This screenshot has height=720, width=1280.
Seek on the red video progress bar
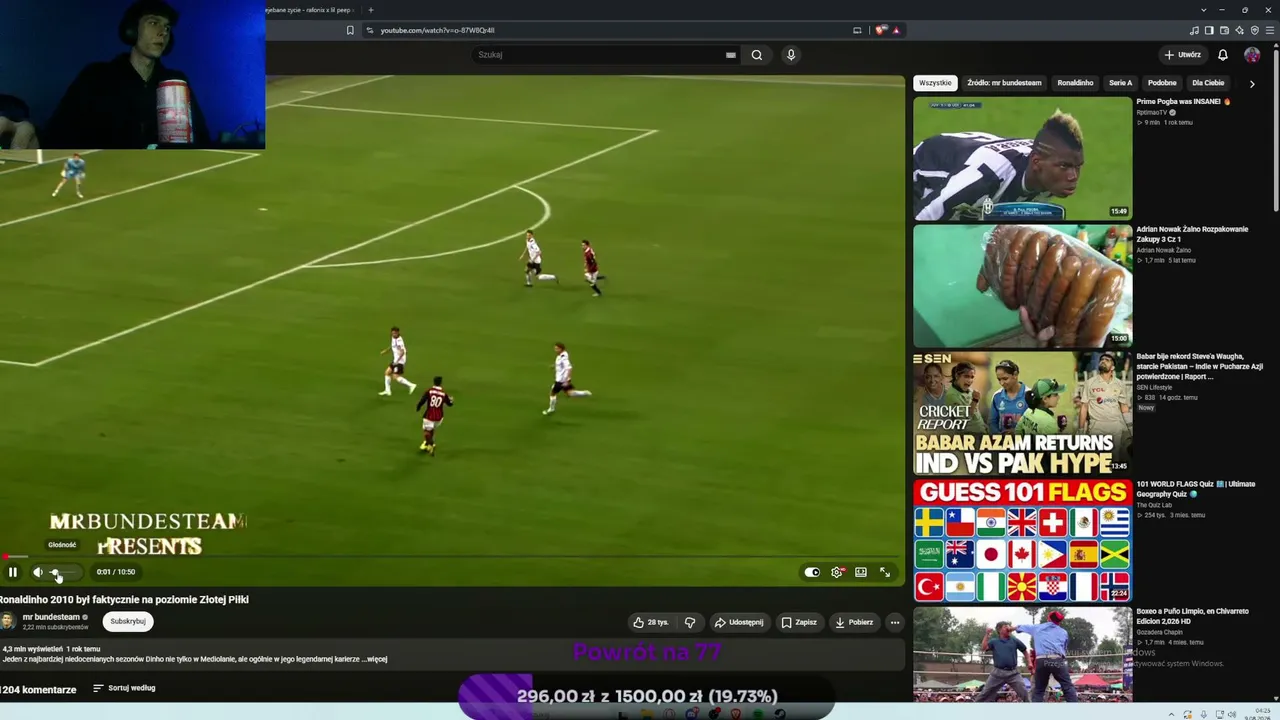(x=452, y=557)
